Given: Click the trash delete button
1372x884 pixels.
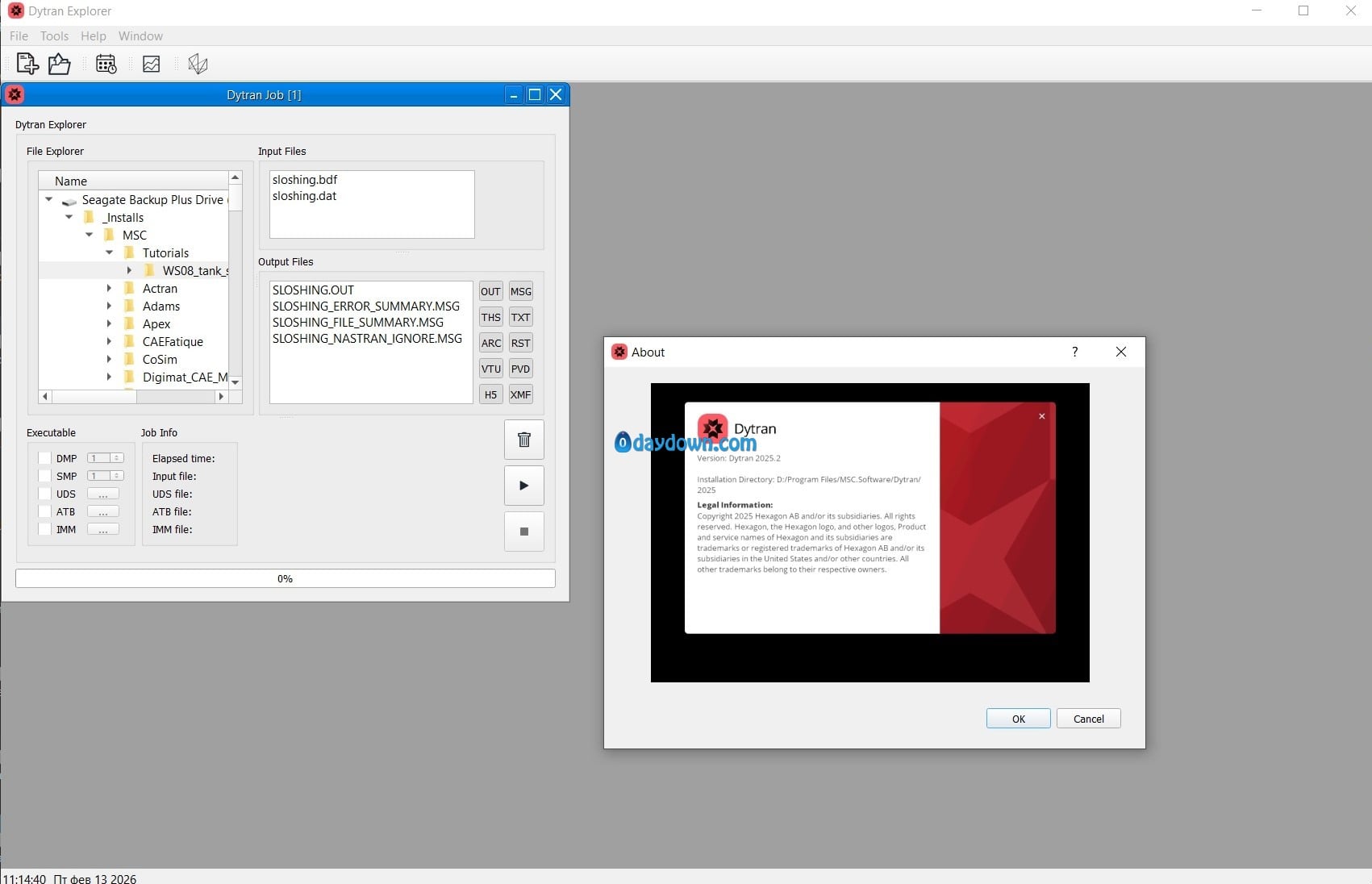Looking at the screenshot, I should 523,440.
